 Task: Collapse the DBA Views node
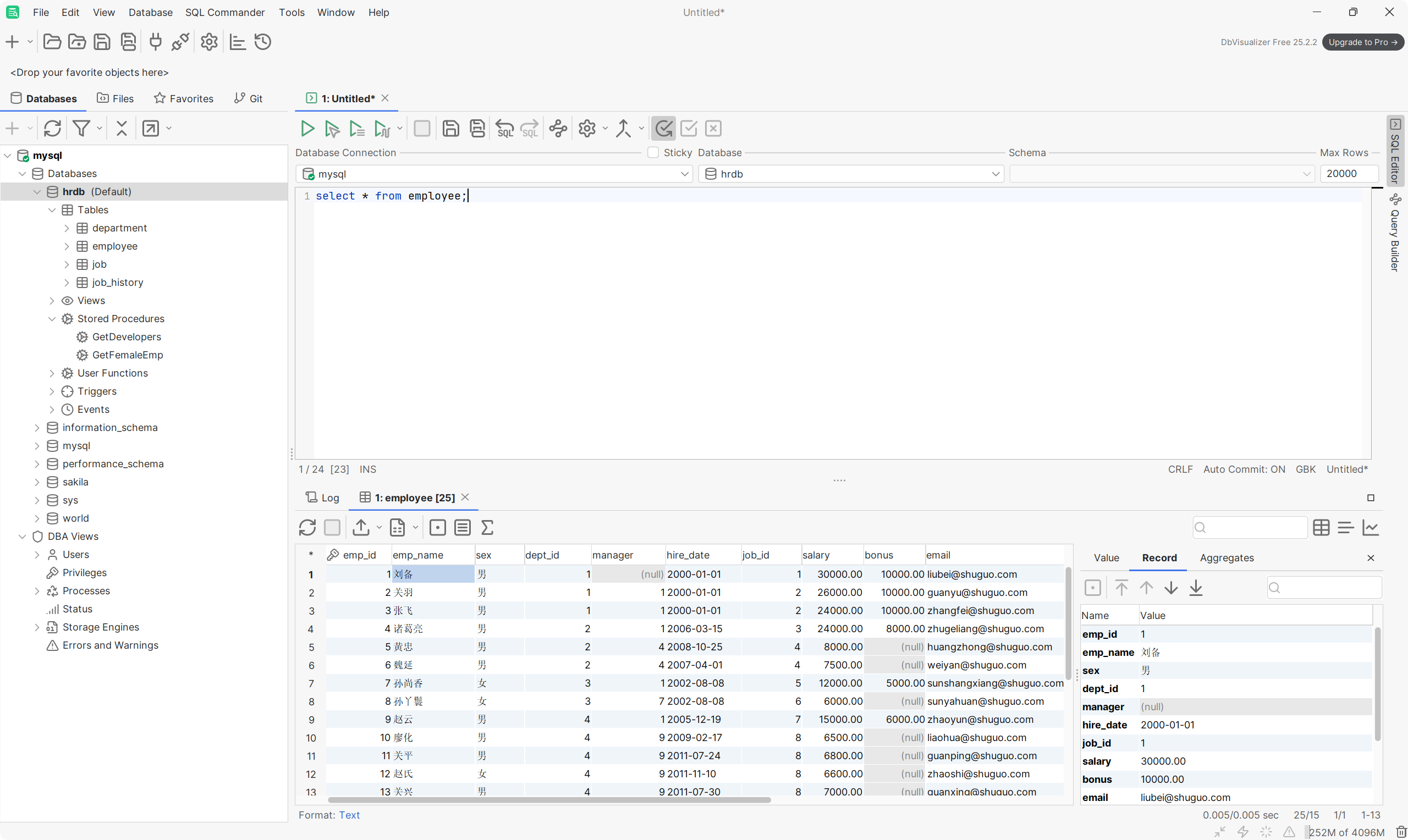(22, 537)
